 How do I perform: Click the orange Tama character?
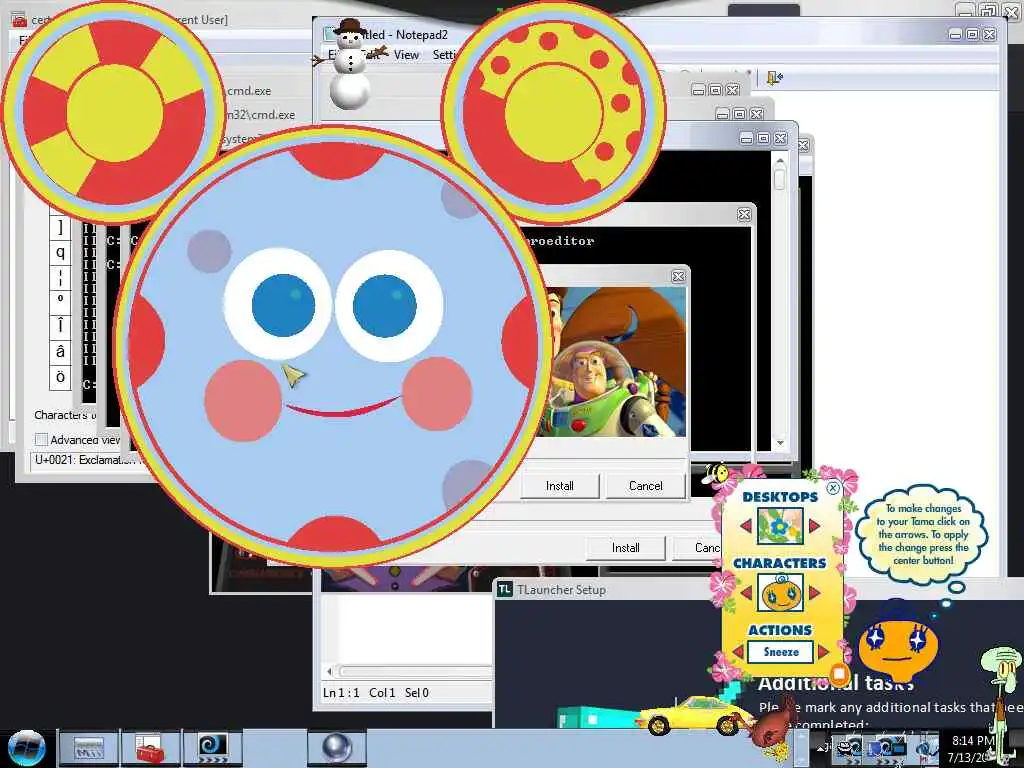[x=897, y=645]
